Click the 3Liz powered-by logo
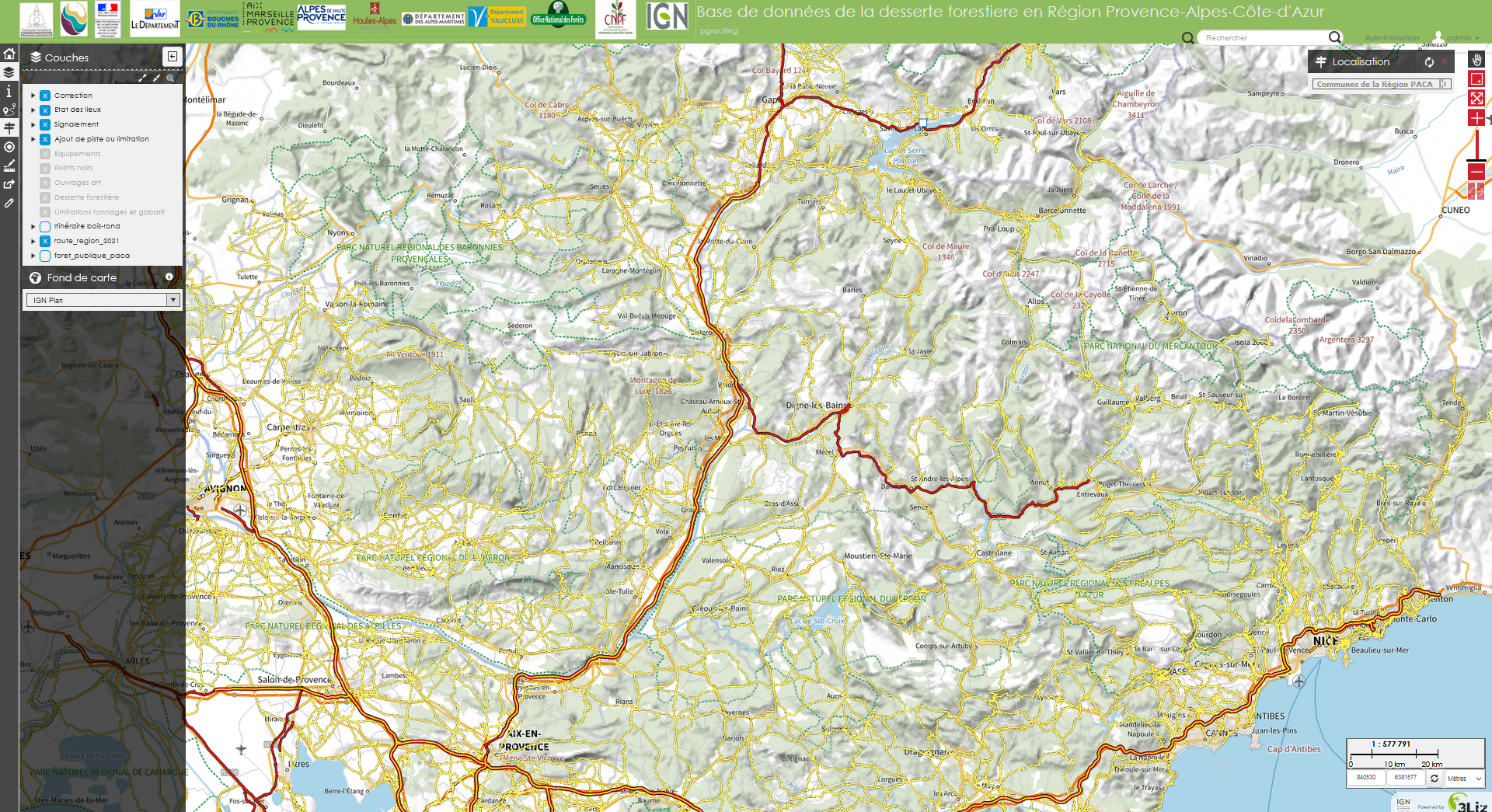 tap(1468, 803)
